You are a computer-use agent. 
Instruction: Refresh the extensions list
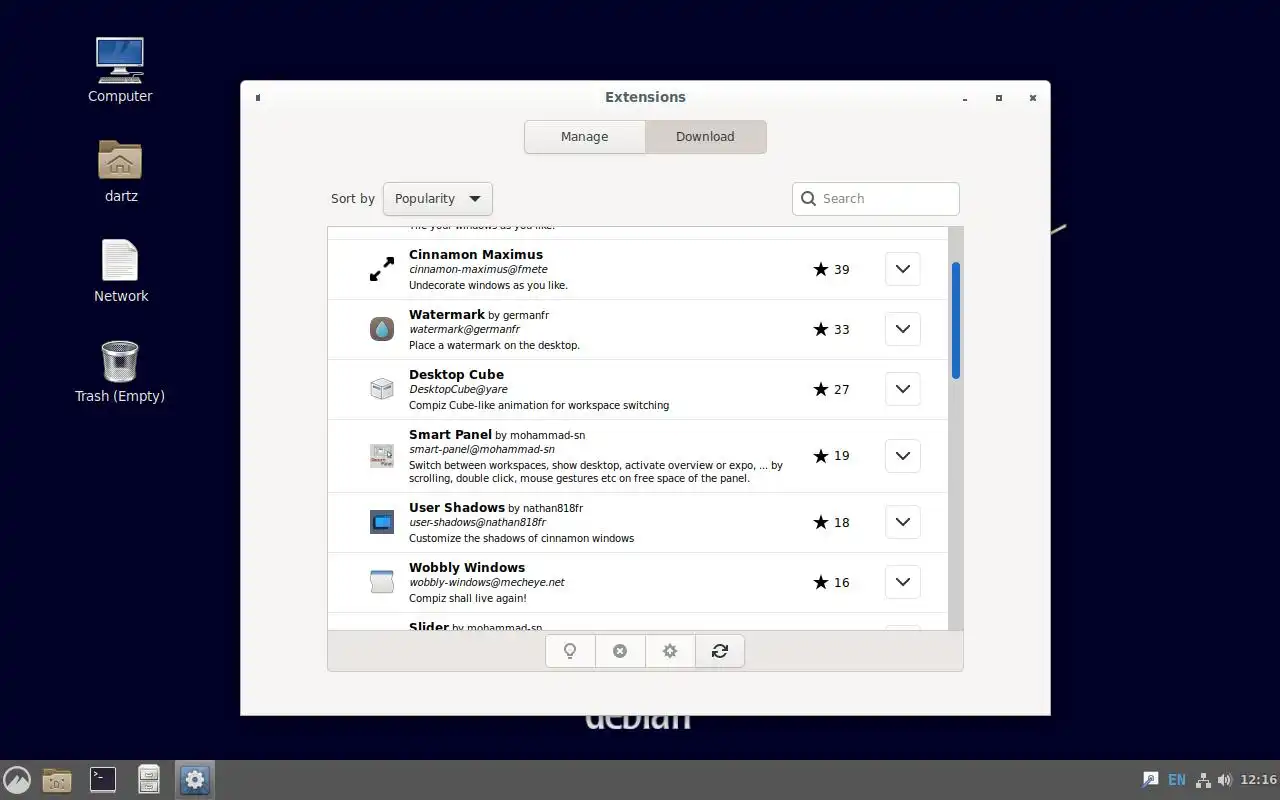coord(720,651)
